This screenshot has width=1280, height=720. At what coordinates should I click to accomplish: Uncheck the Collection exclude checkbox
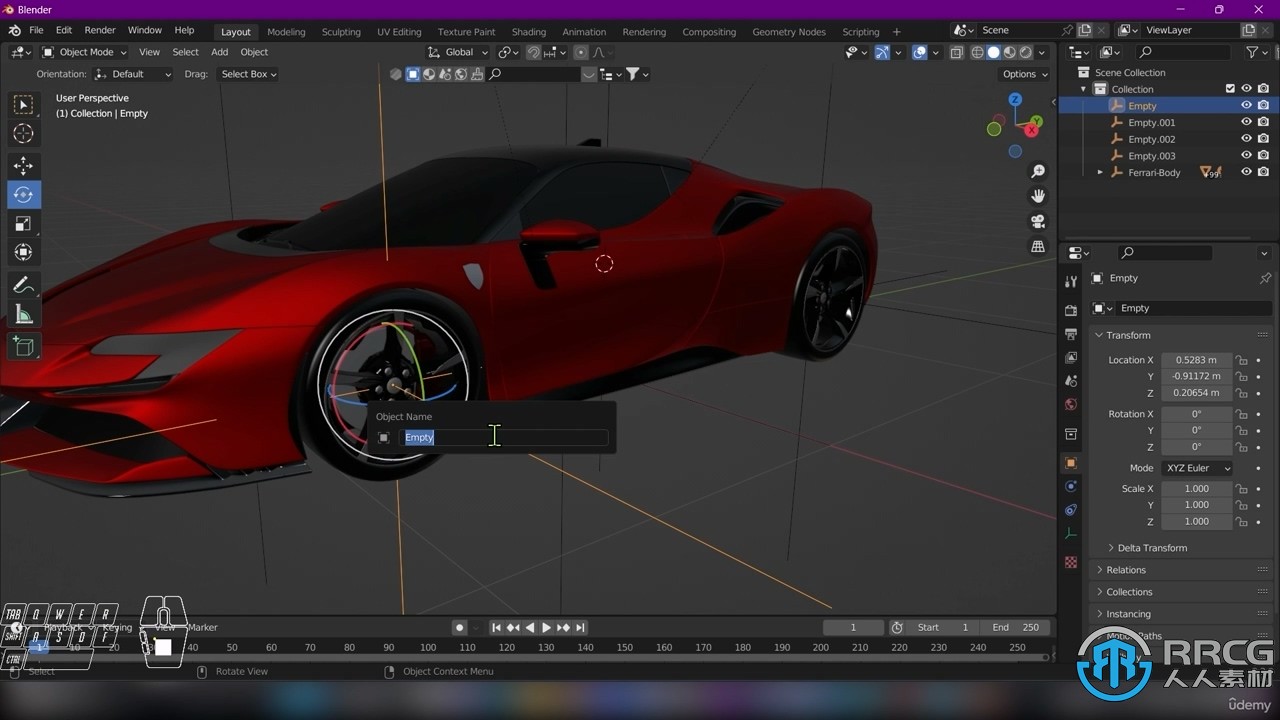[x=1230, y=89]
